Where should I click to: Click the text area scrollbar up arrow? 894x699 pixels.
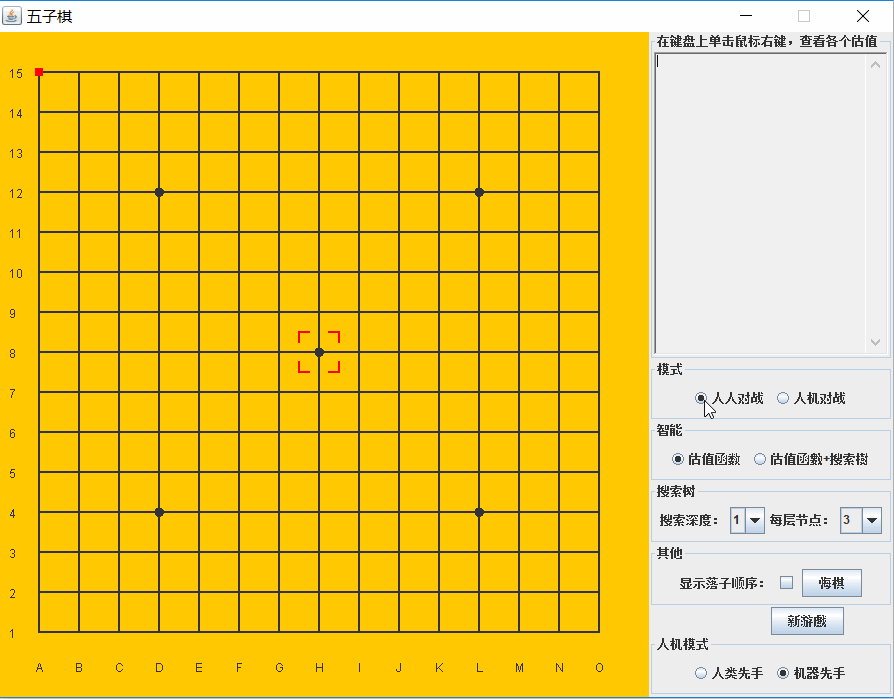pyautogui.click(x=876, y=65)
